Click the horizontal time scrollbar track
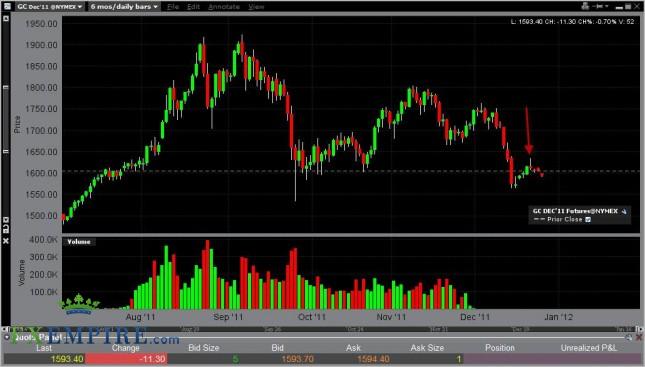 coord(322,329)
